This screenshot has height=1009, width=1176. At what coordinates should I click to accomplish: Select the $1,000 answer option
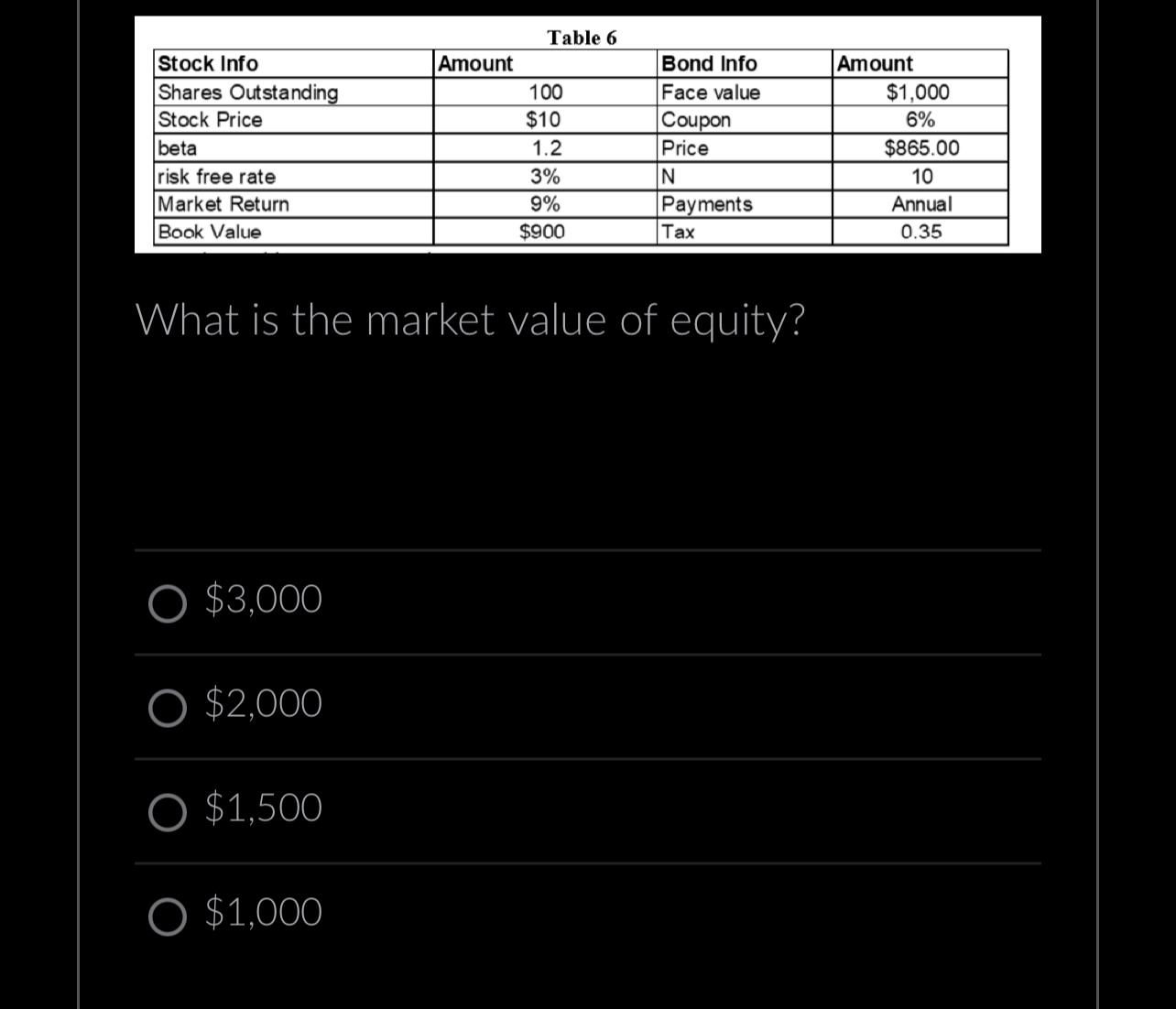169,914
